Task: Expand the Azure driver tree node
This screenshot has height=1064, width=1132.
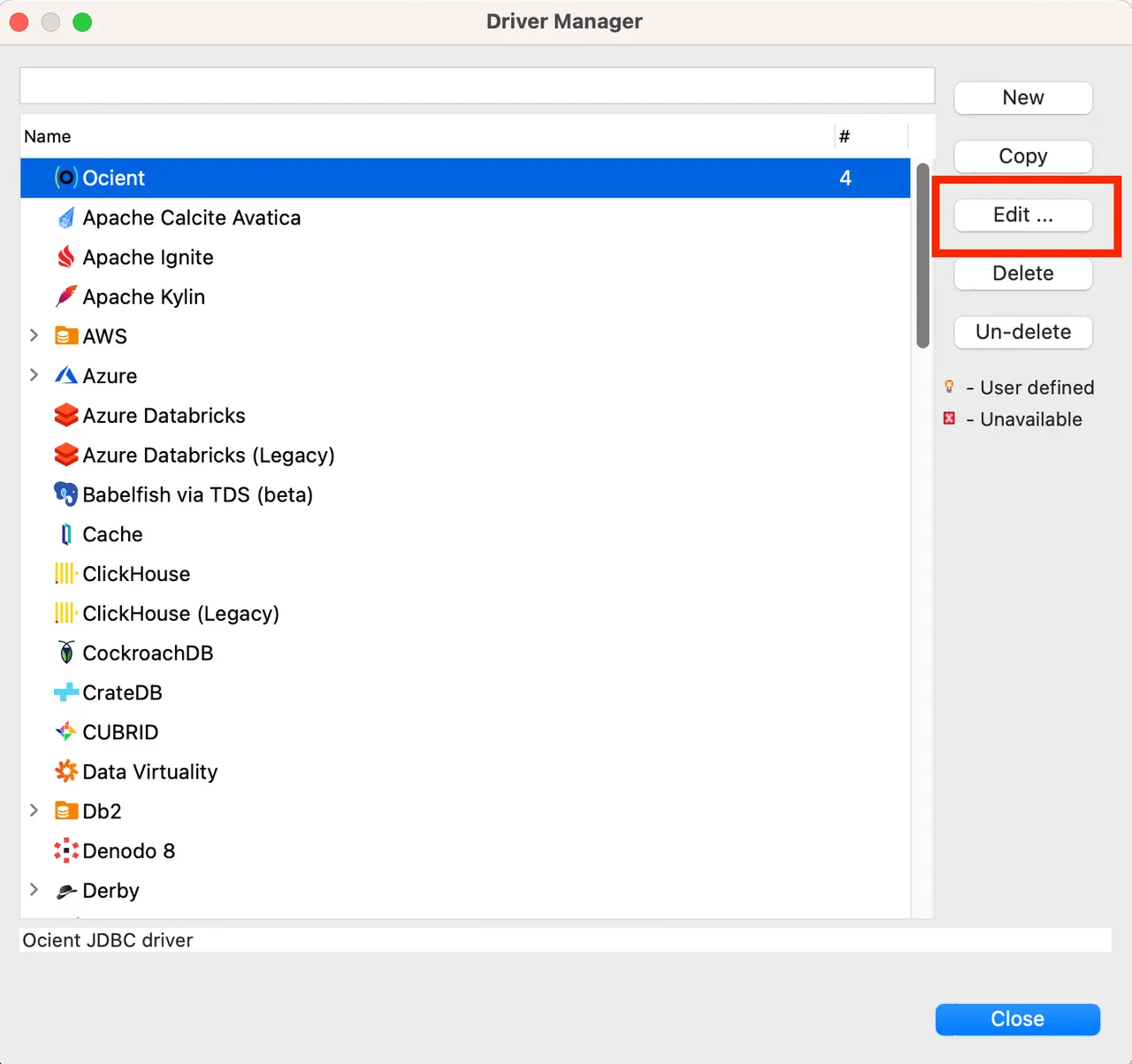Action: [x=34, y=375]
